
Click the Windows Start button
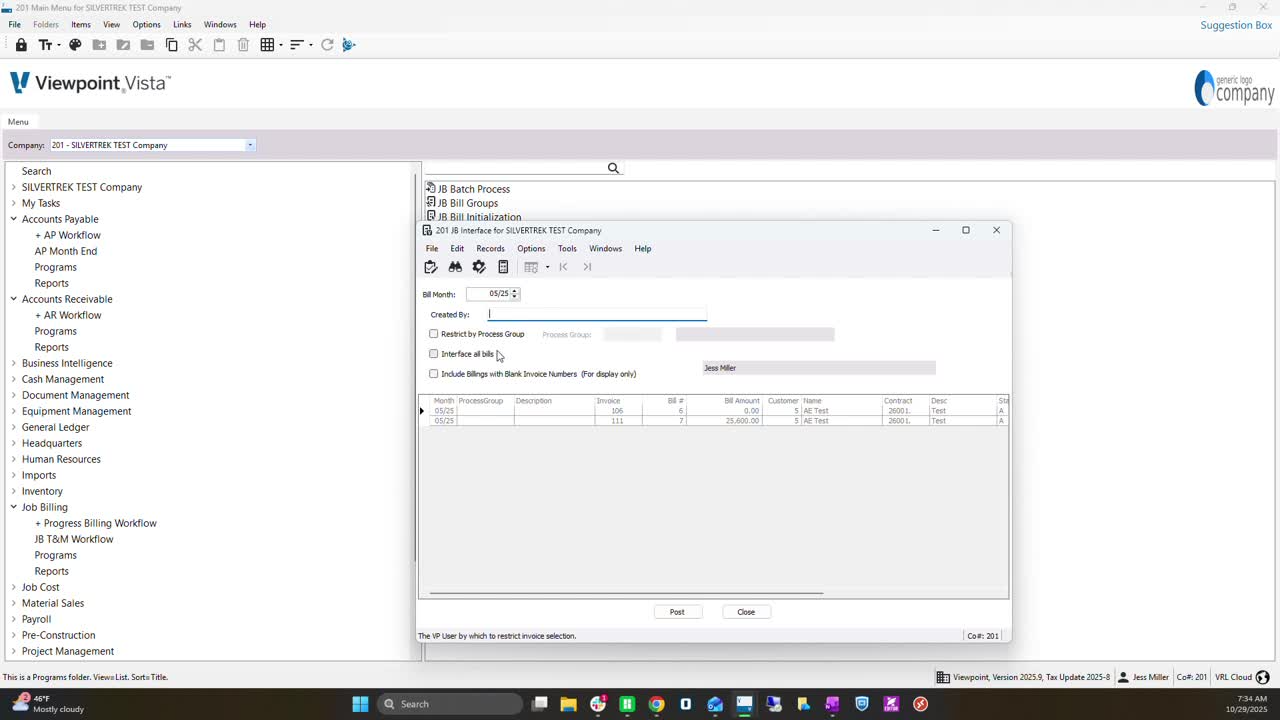click(360, 704)
